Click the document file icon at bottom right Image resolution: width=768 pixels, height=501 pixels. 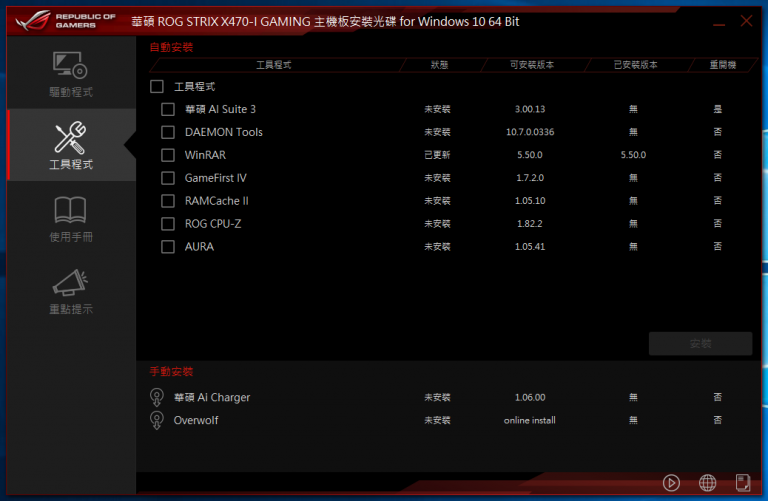743,483
